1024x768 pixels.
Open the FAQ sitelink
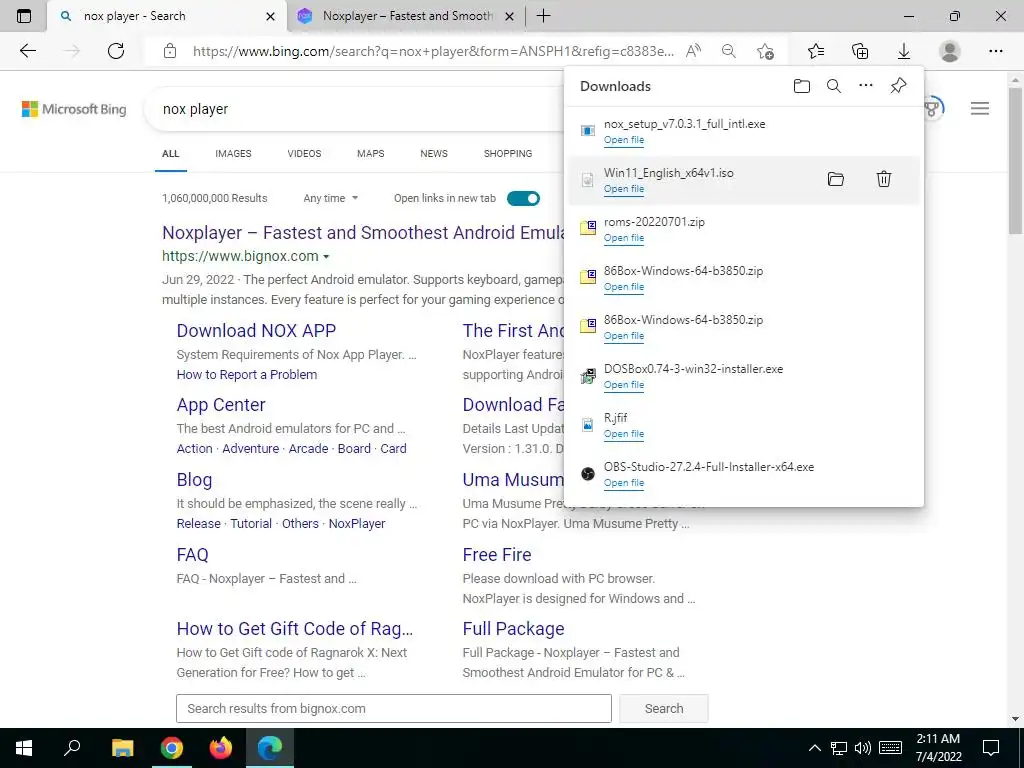(192, 554)
